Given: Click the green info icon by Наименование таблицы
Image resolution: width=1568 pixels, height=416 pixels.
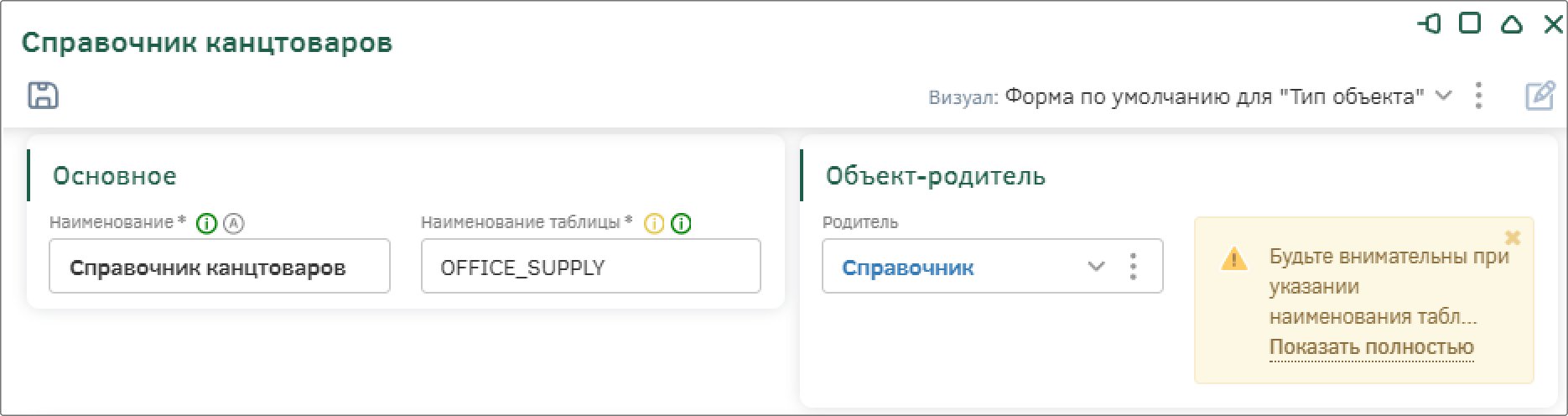Looking at the screenshot, I should click(682, 224).
